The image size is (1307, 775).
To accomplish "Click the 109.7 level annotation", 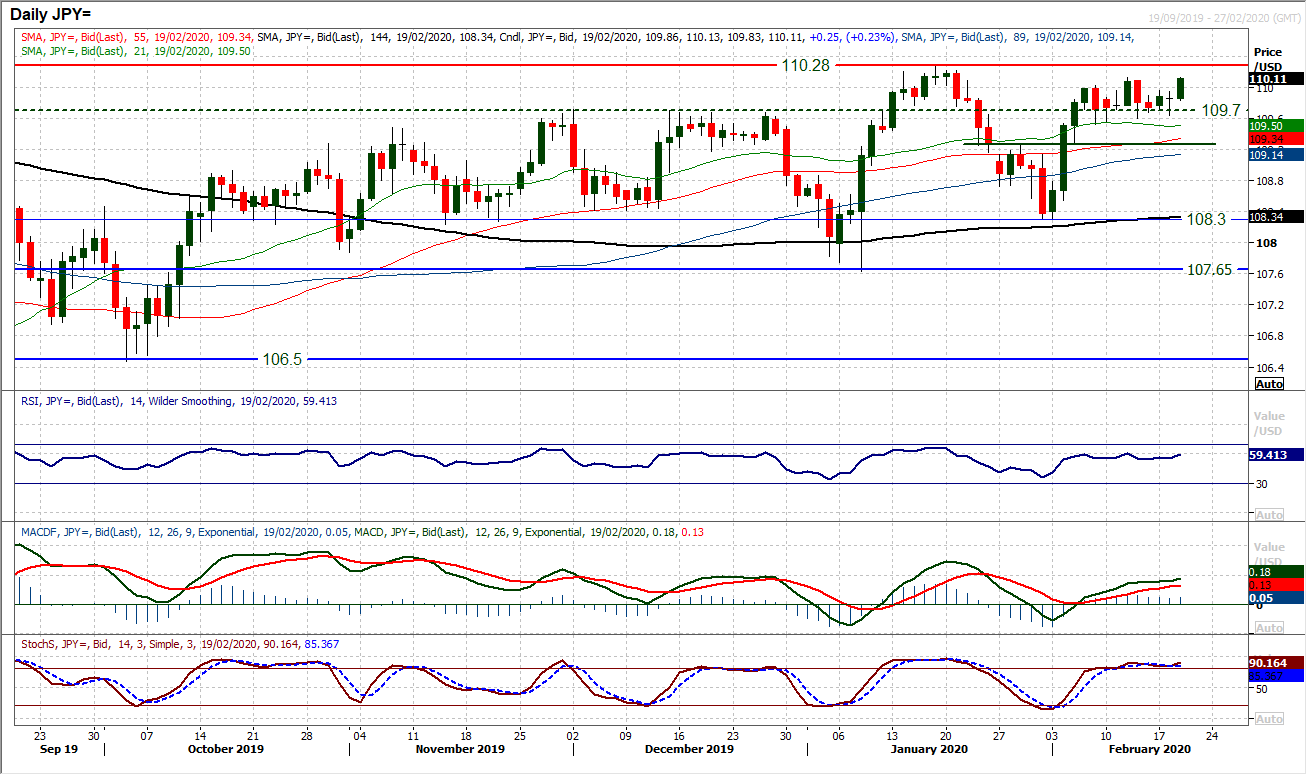I will click(1221, 110).
